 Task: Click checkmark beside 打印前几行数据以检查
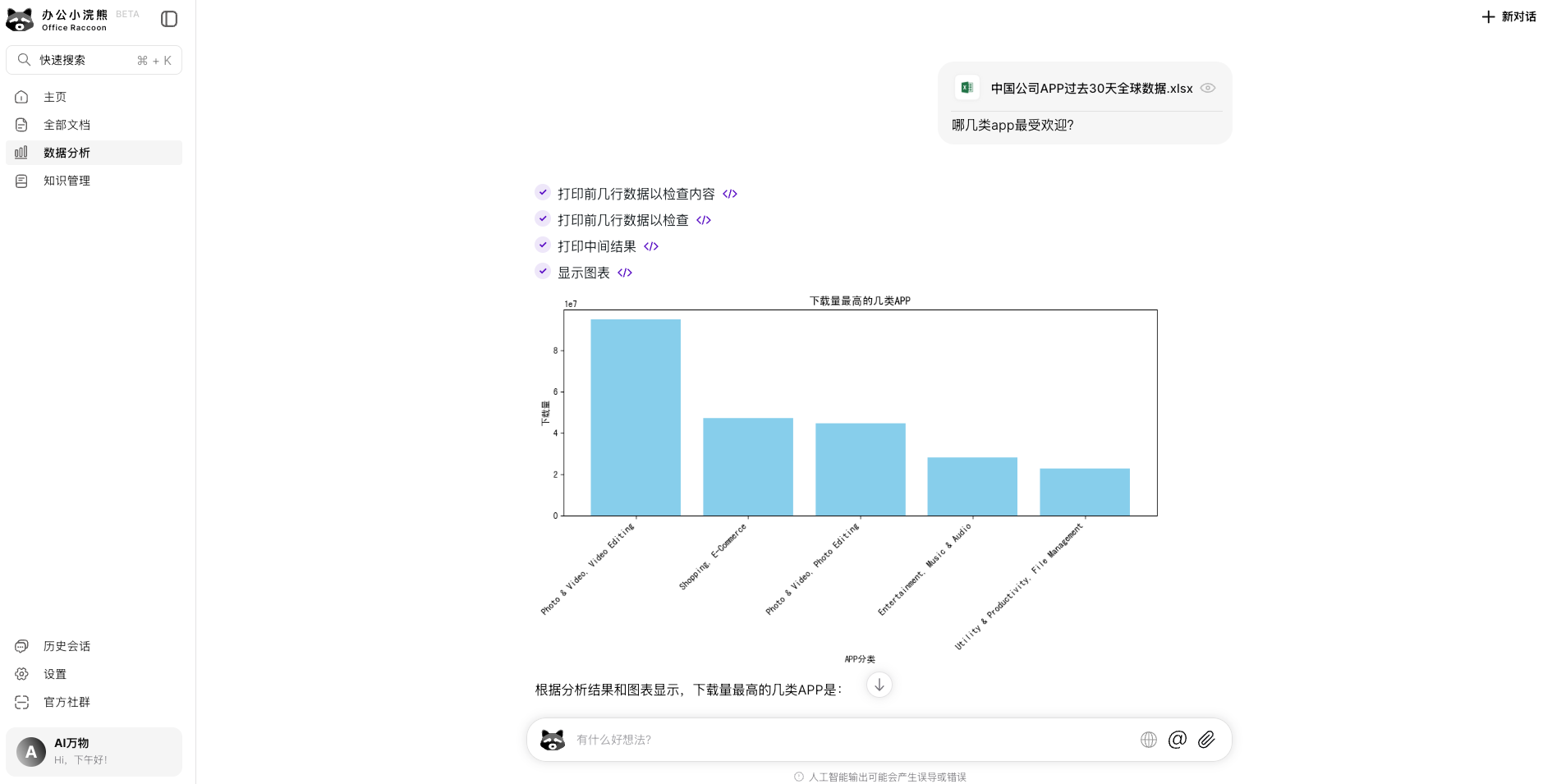pyautogui.click(x=543, y=218)
